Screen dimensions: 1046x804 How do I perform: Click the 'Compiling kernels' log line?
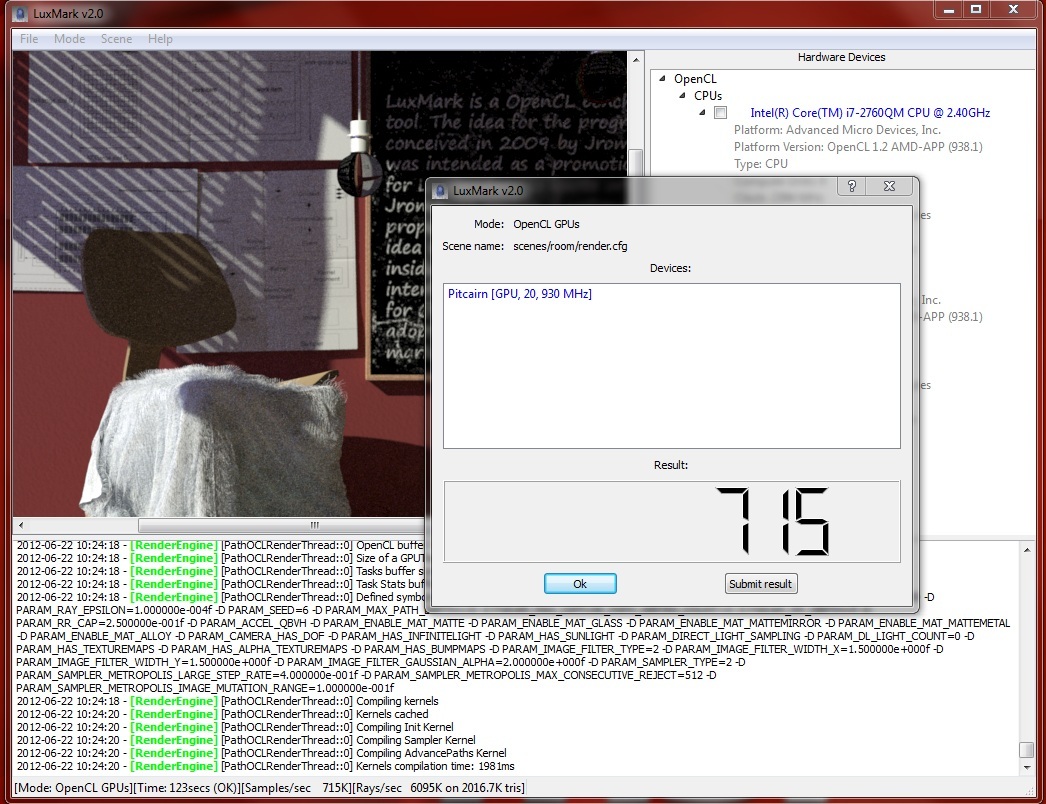(227, 701)
